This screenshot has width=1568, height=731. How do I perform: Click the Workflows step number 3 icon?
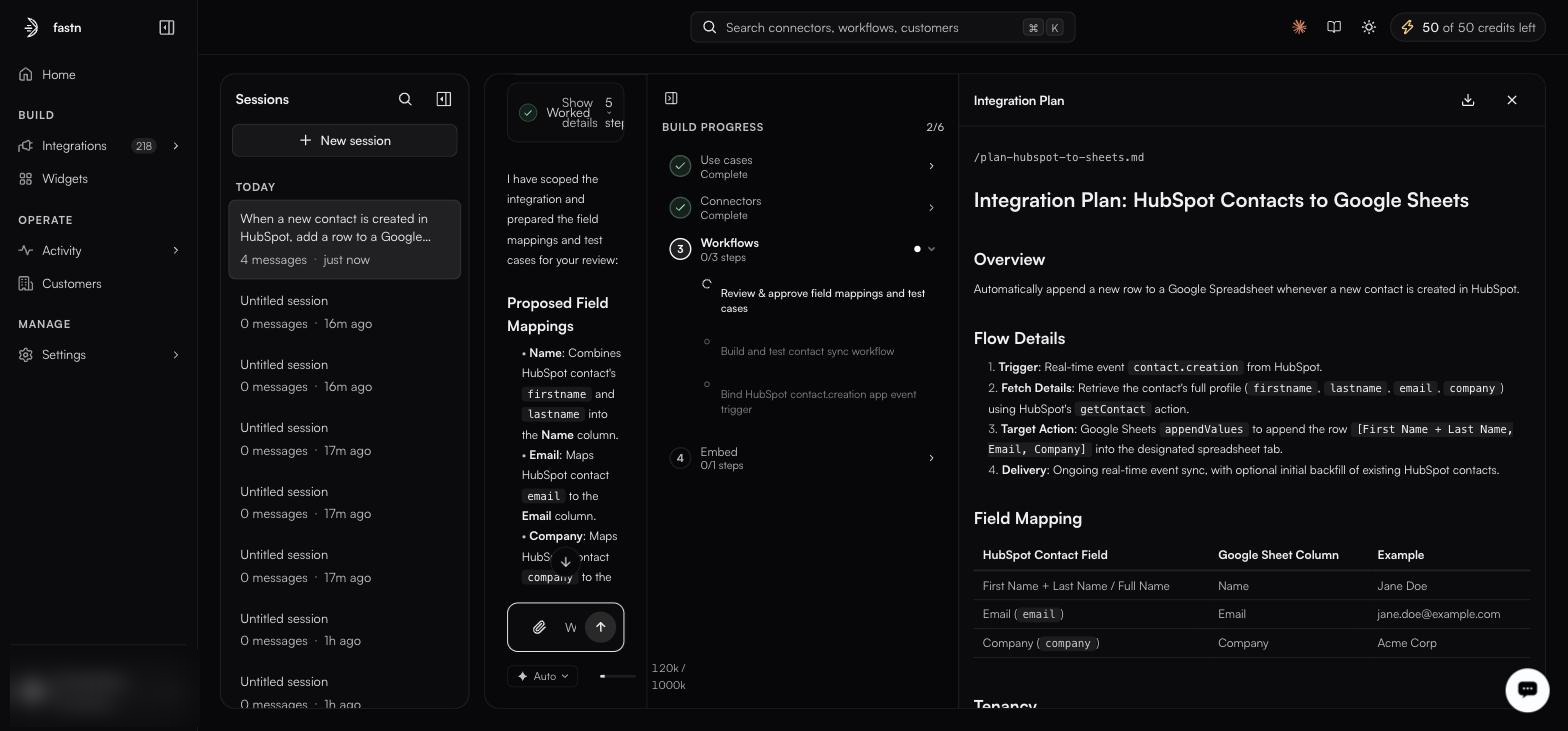(680, 249)
